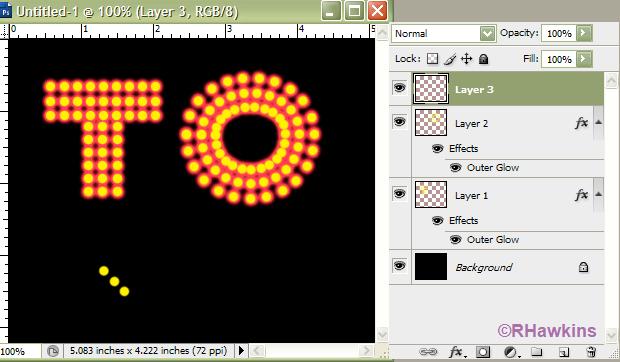Open the Opacity slider arrow
This screenshot has height=362, width=620.
pos(584,33)
